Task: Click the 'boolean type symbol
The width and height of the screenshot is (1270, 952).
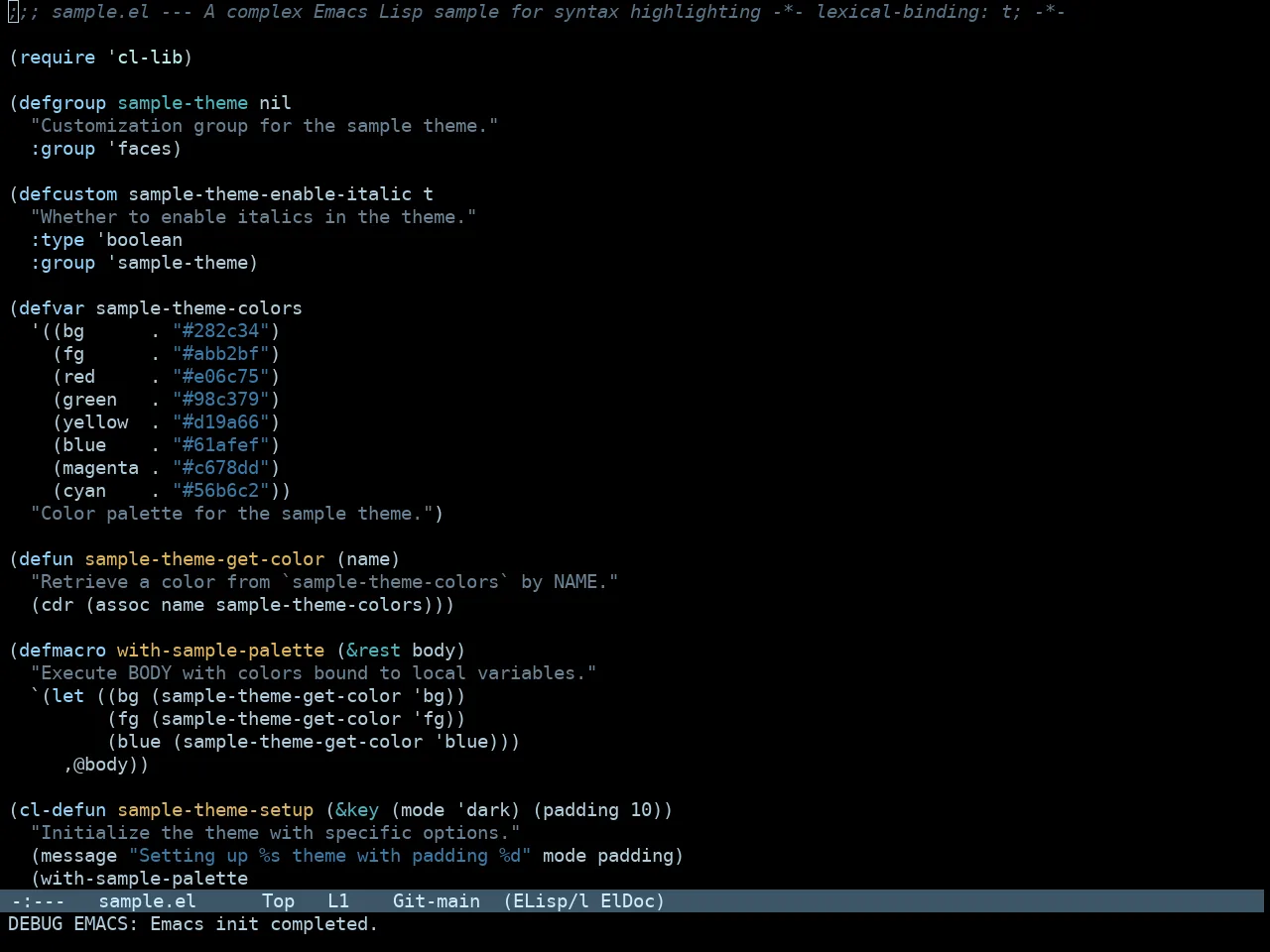Action: (139, 239)
